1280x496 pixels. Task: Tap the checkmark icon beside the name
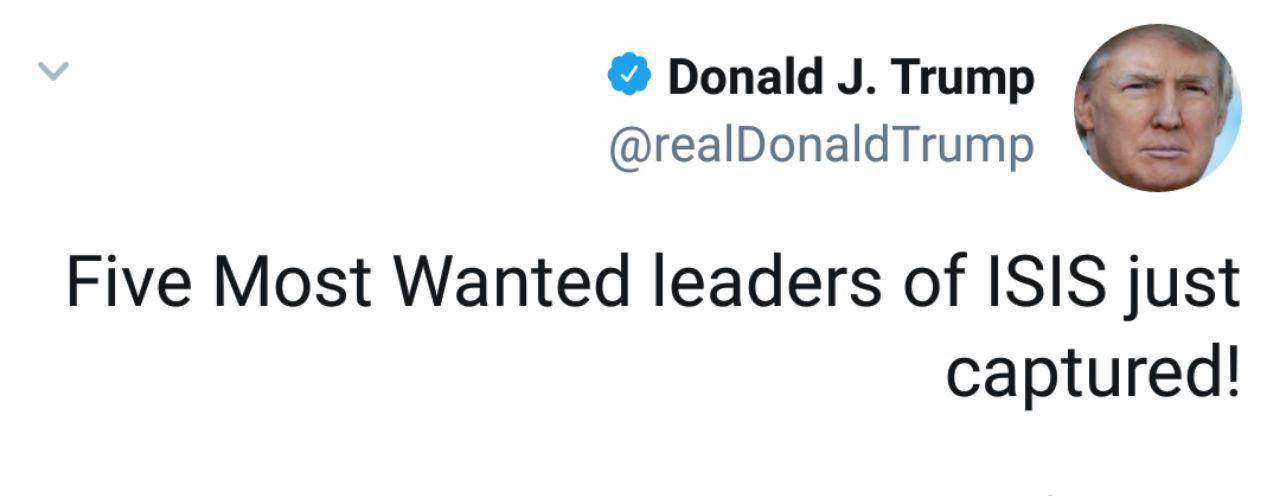pyautogui.click(x=630, y=76)
